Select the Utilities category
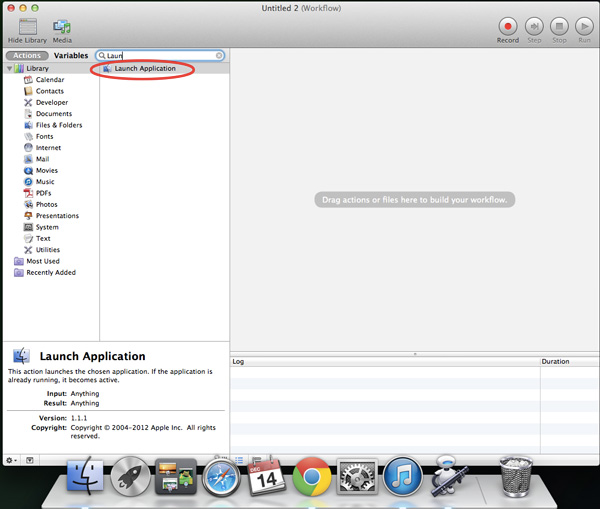The width and height of the screenshot is (600, 509). coord(48,250)
